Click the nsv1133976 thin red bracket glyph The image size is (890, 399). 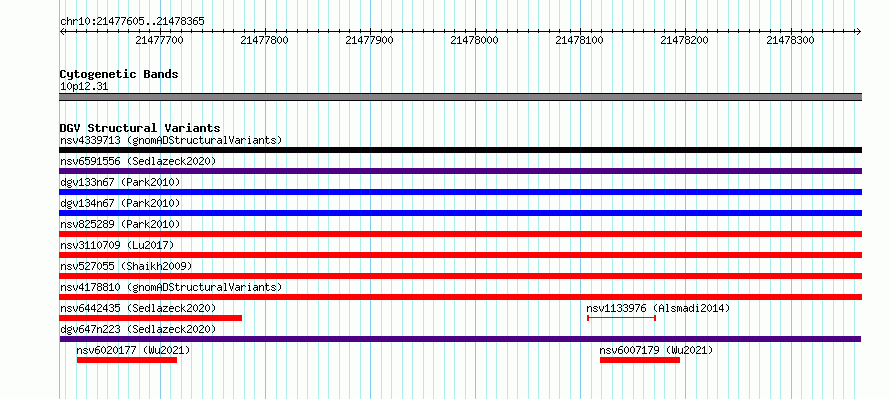point(622,318)
